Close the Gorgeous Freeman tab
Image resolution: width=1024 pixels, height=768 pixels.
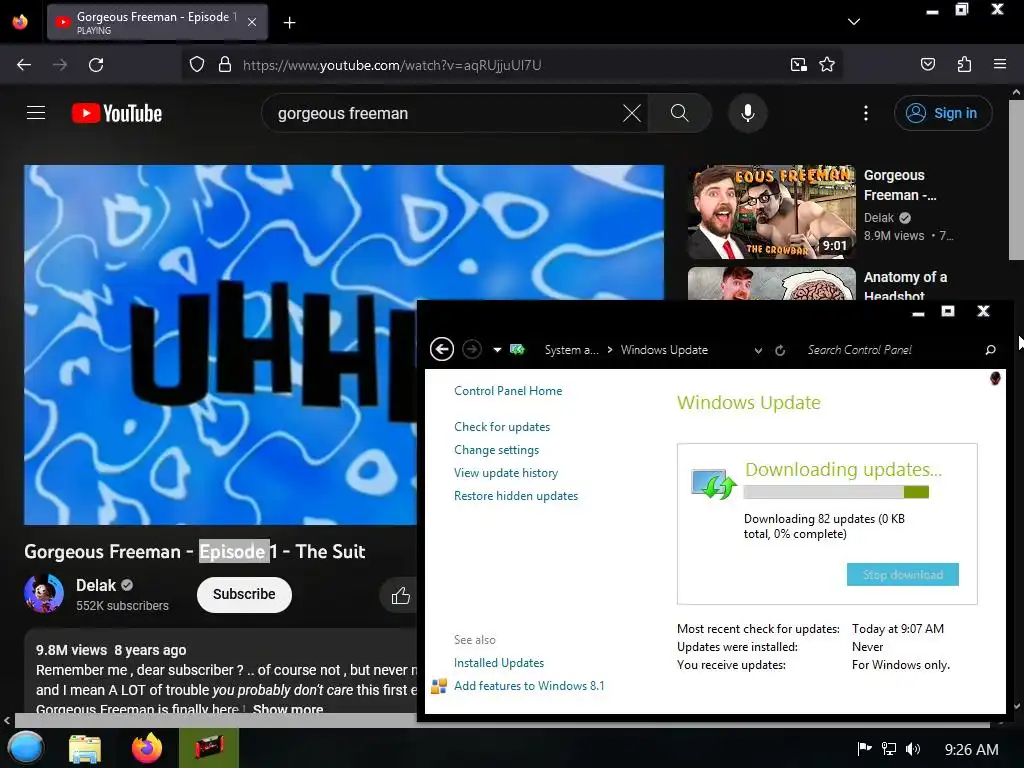(x=252, y=22)
